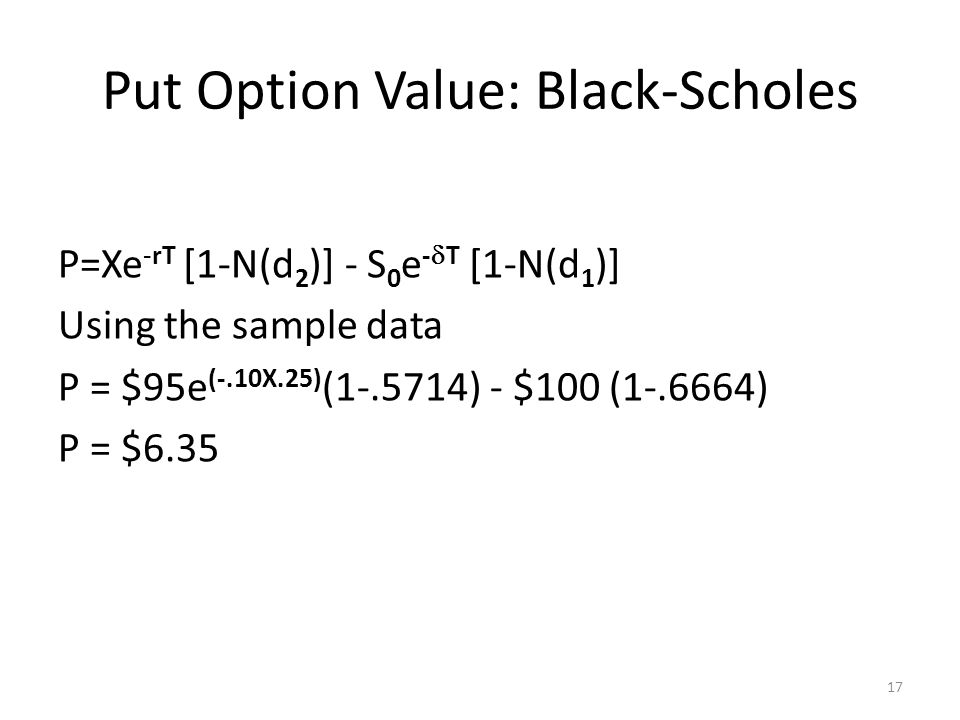Click the '$100' value in the calculation
The height and width of the screenshot is (720, 960).
click(556, 388)
